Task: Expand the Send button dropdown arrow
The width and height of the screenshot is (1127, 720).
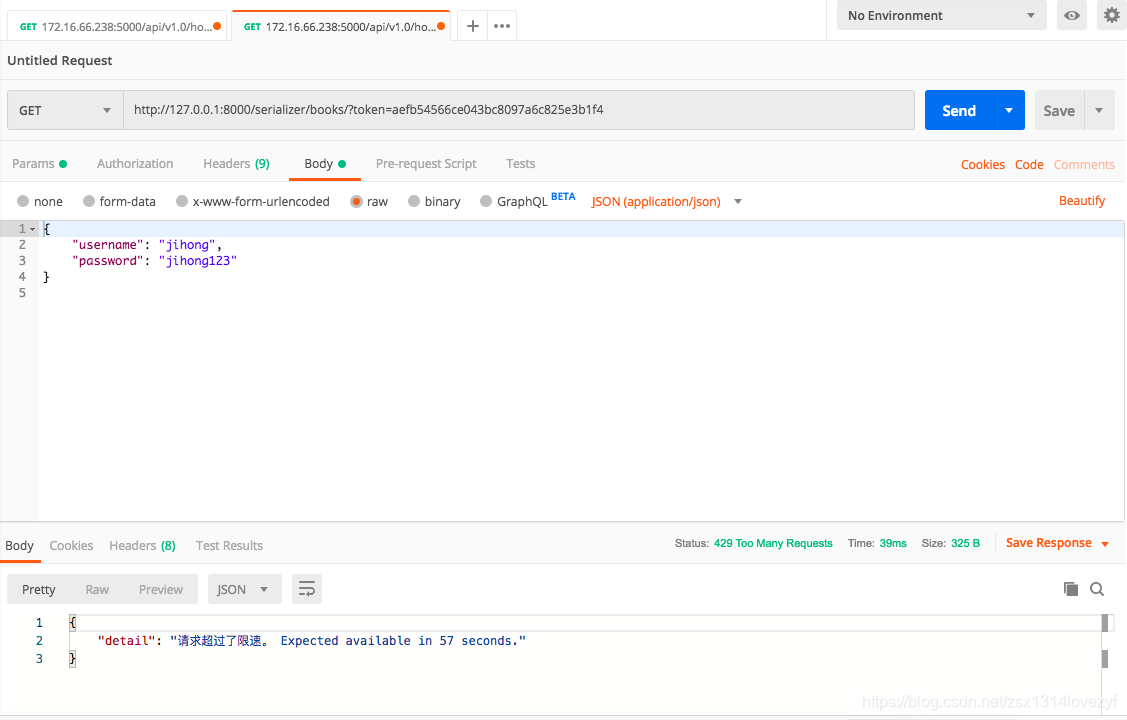Action: pos(1009,110)
